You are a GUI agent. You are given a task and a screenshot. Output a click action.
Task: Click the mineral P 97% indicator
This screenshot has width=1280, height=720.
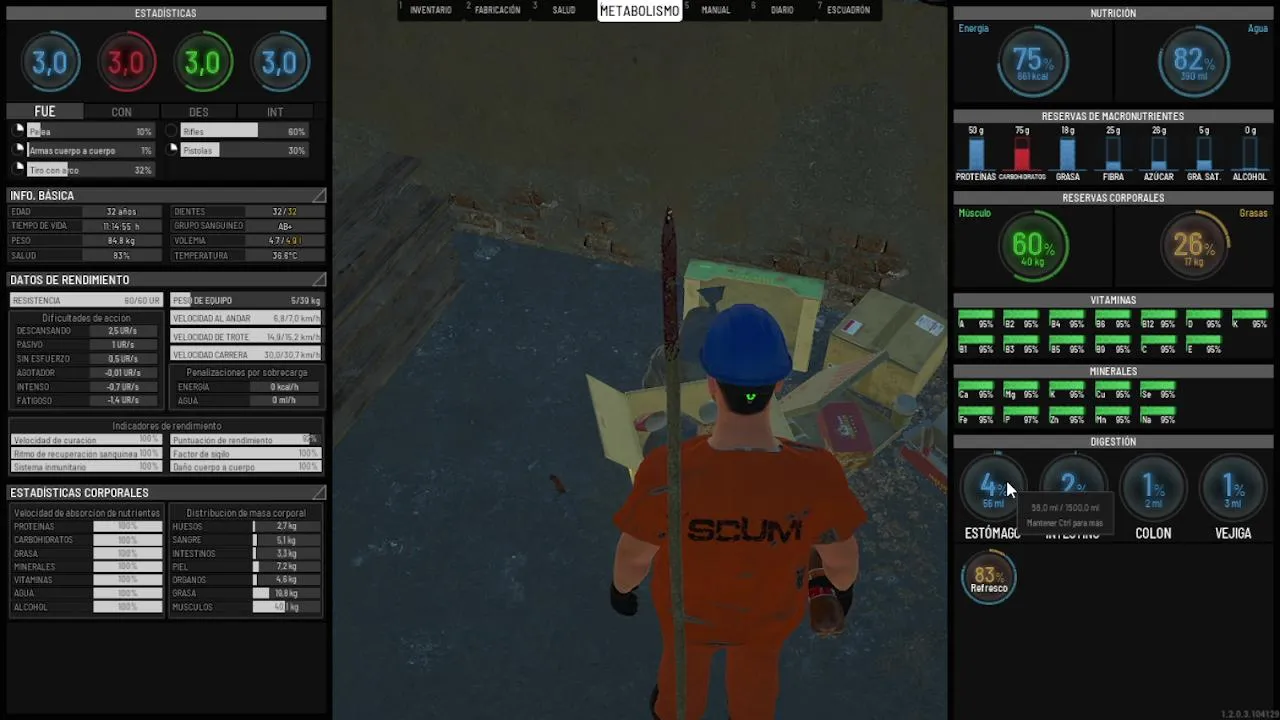1021,416
